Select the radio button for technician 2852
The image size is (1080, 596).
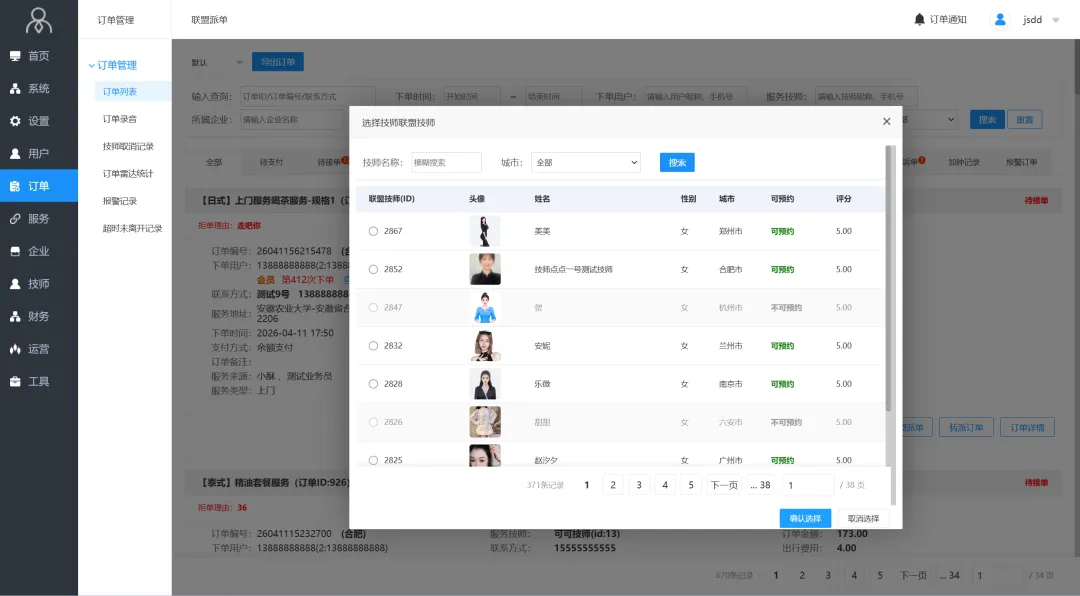tap(374, 269)
